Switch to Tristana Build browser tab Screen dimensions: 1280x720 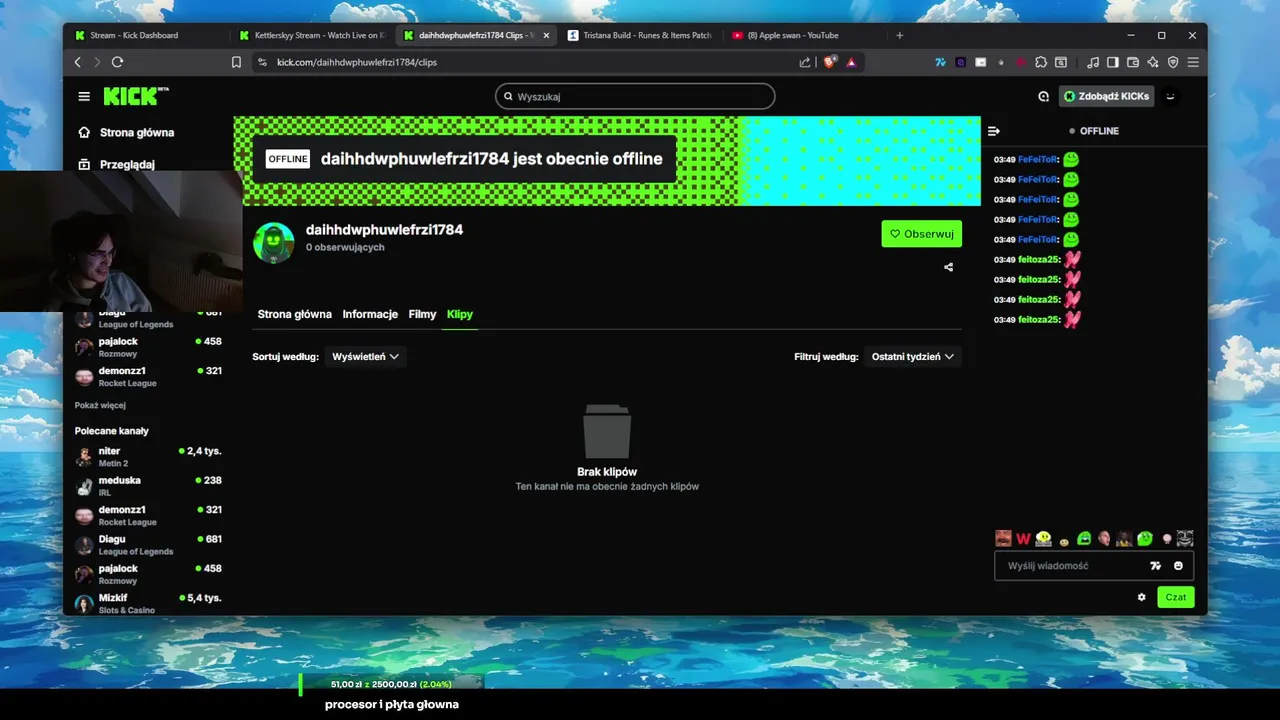click(641, 35)
